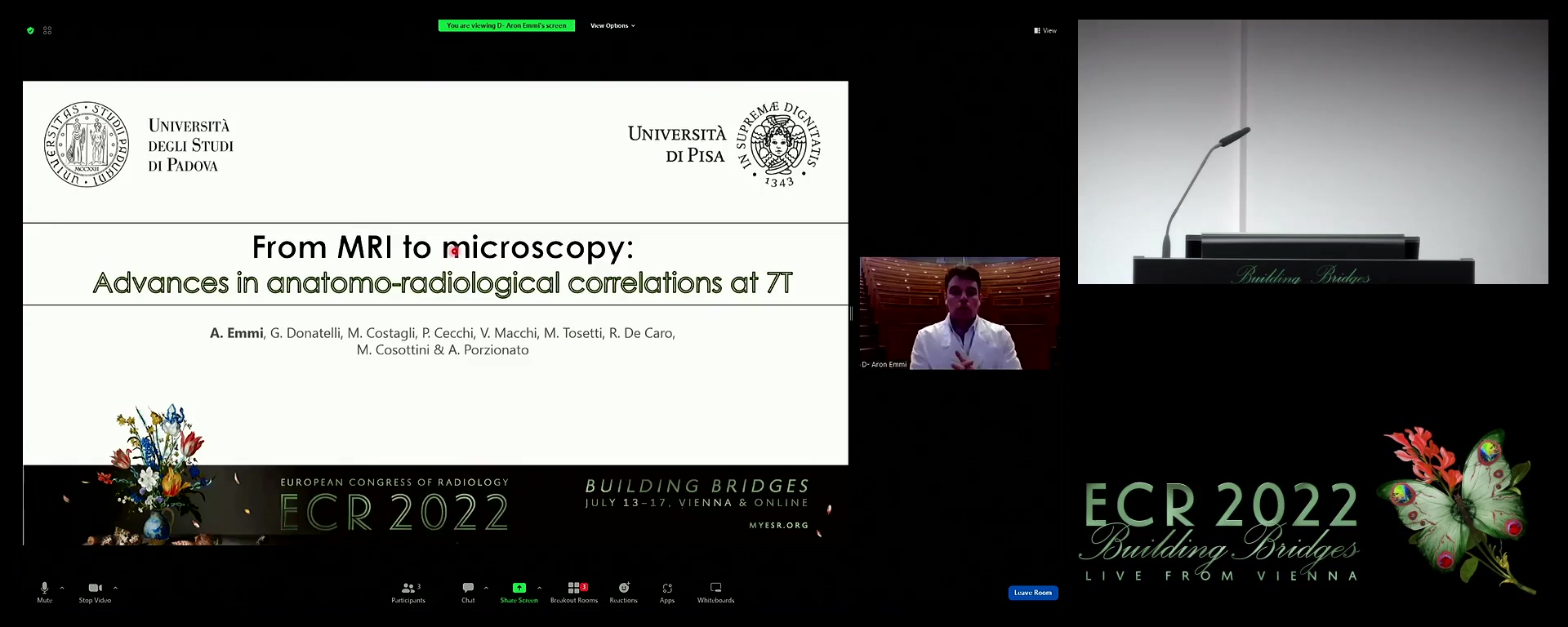Click 'M. Cosottini & A. Porzionato' author line
Viewport: 1568px width, 627px height.
pyautogui.click(x=443, y=350)
